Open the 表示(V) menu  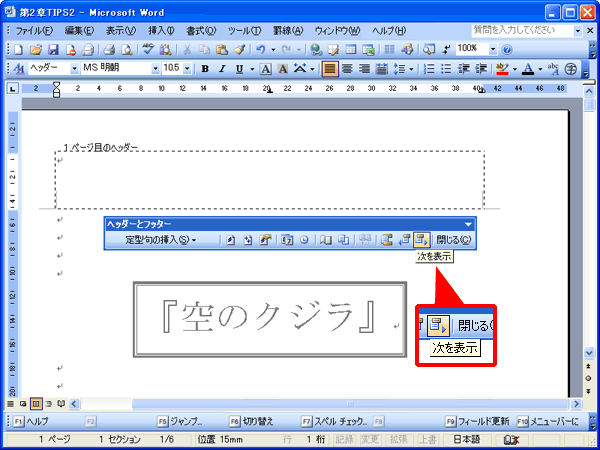tap(121, 31)
